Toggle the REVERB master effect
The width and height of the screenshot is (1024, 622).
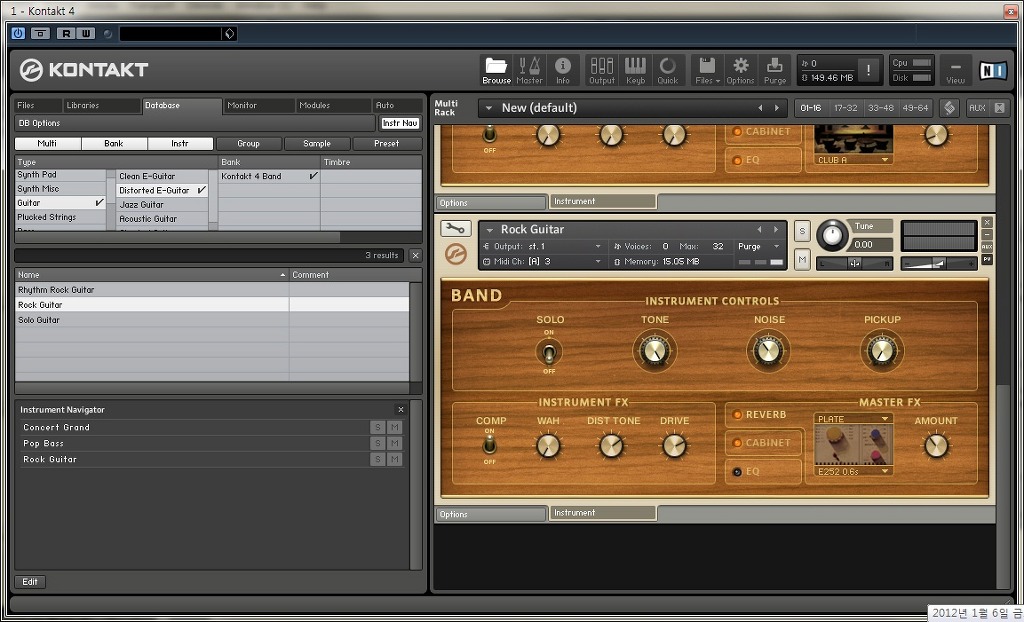coord(761,414)
